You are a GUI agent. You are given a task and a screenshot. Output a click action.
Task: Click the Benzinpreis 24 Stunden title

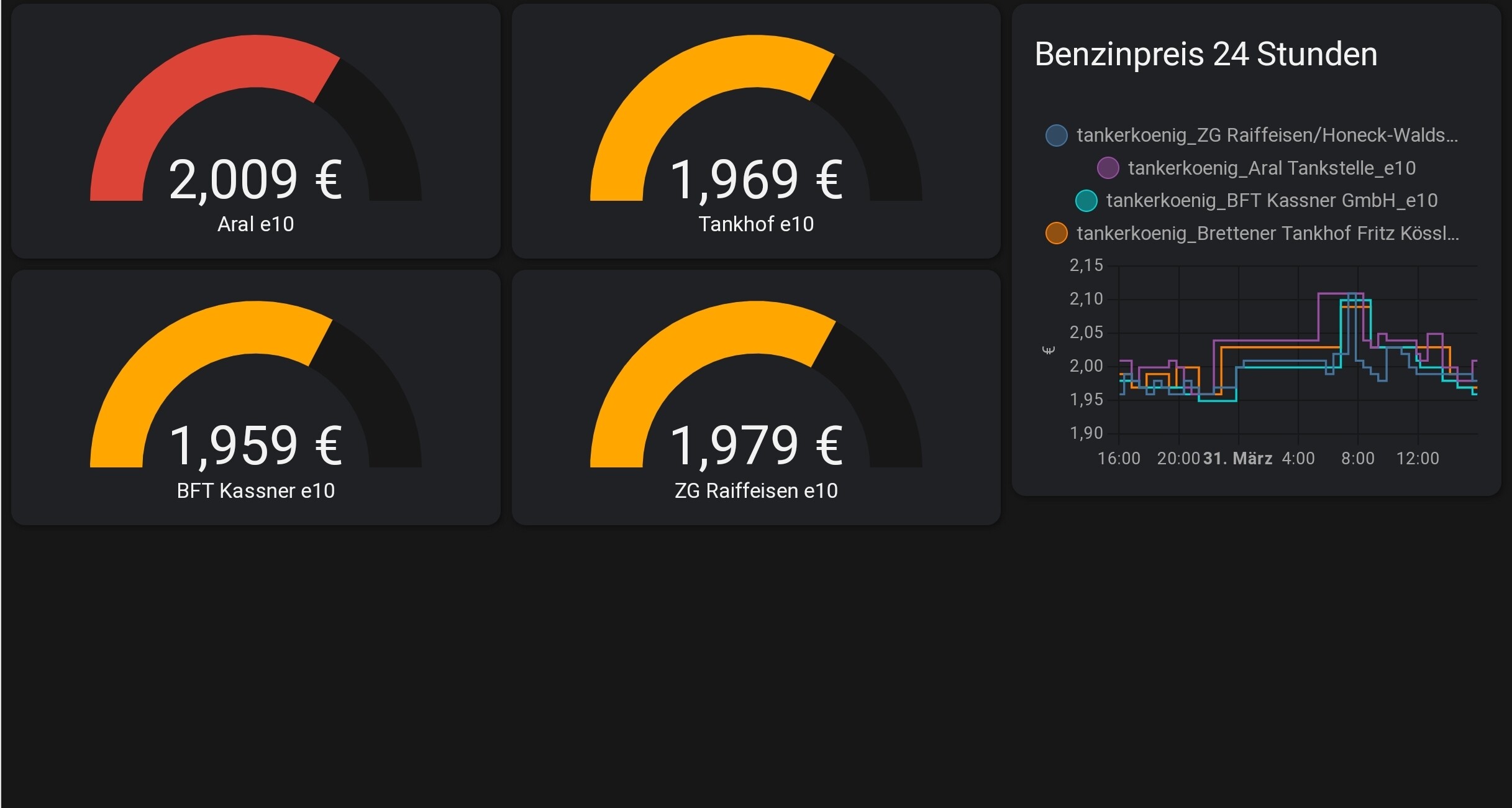coord(1205,54)
